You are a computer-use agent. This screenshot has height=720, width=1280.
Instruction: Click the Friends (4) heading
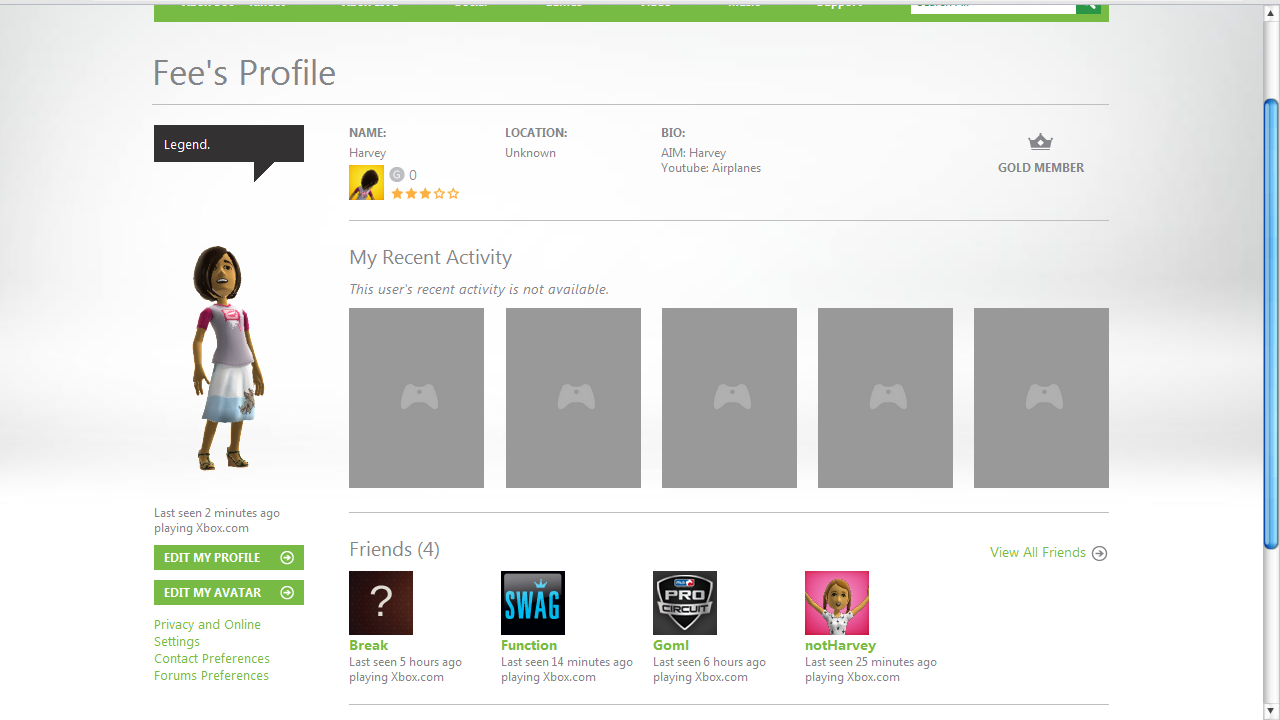click(x=394, y=550)
